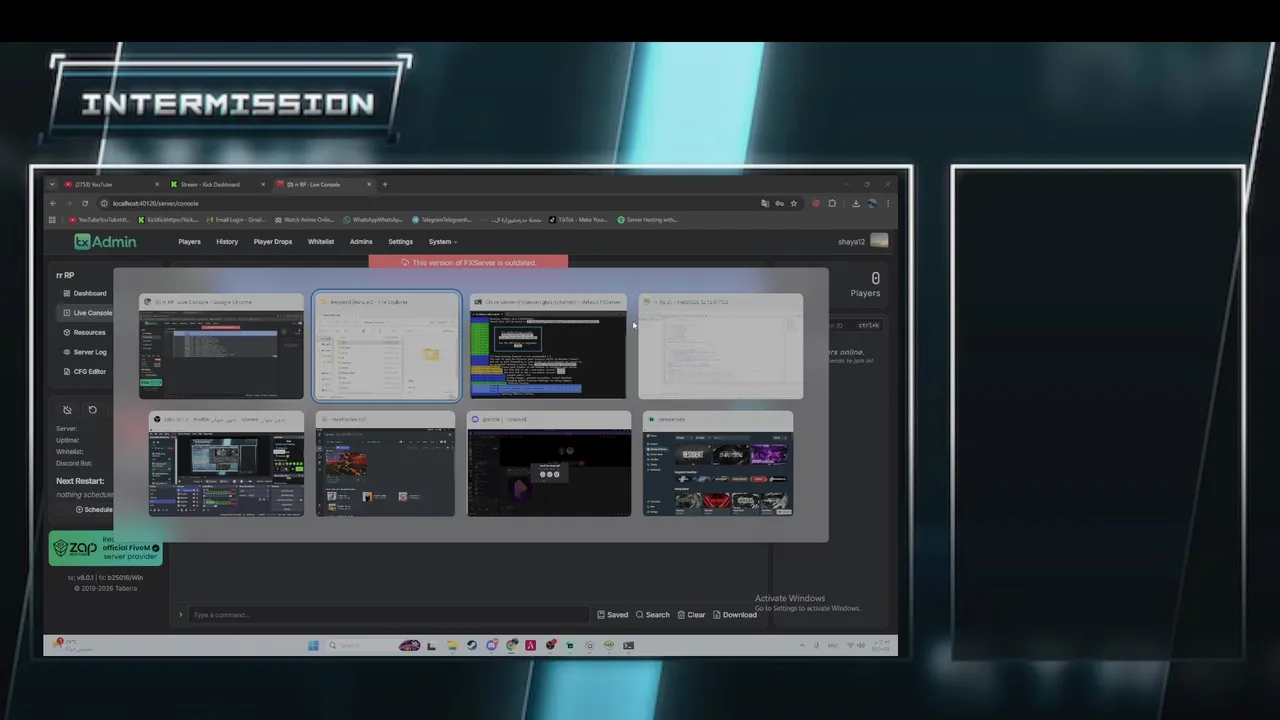Select Live Console in the sidebar
Image resolution: width=1280 pixels, height=720 pixels.
[85, 313]
